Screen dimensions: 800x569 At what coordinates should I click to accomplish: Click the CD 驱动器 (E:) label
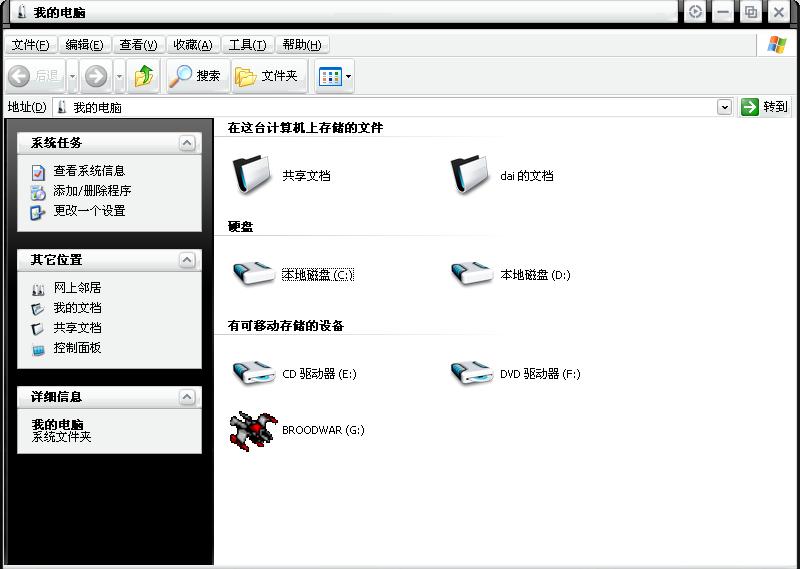click(319, 374)
